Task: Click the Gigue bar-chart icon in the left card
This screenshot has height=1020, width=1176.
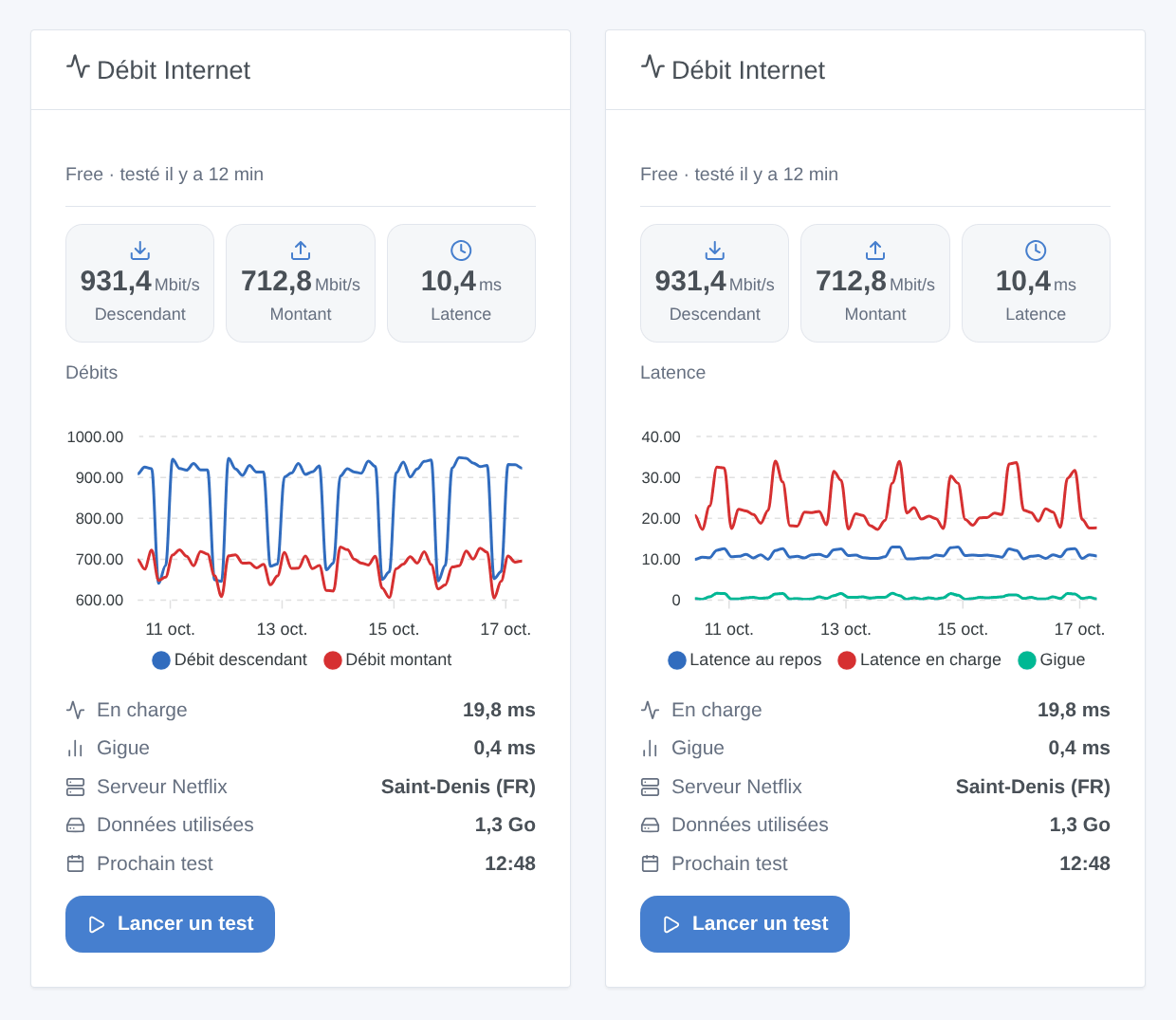Action: click(x=76, y=749)
